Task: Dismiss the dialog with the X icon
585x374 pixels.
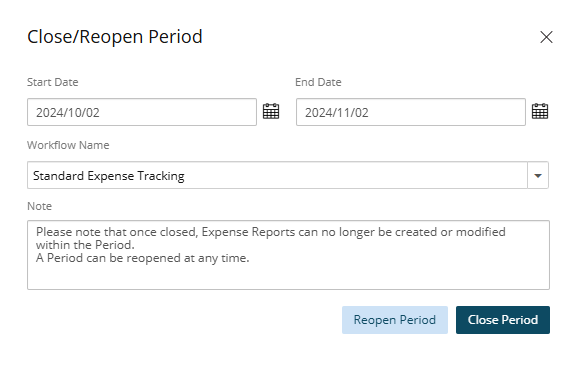Action: point(546,37)
